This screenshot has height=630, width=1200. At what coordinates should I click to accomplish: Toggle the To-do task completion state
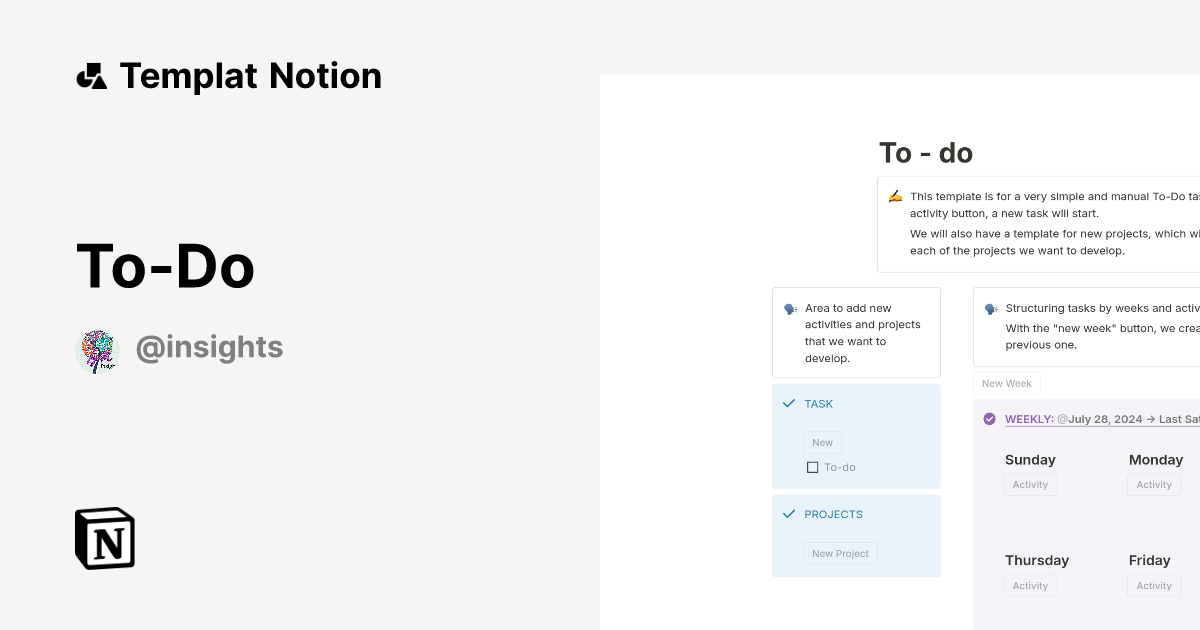point(811,467)
